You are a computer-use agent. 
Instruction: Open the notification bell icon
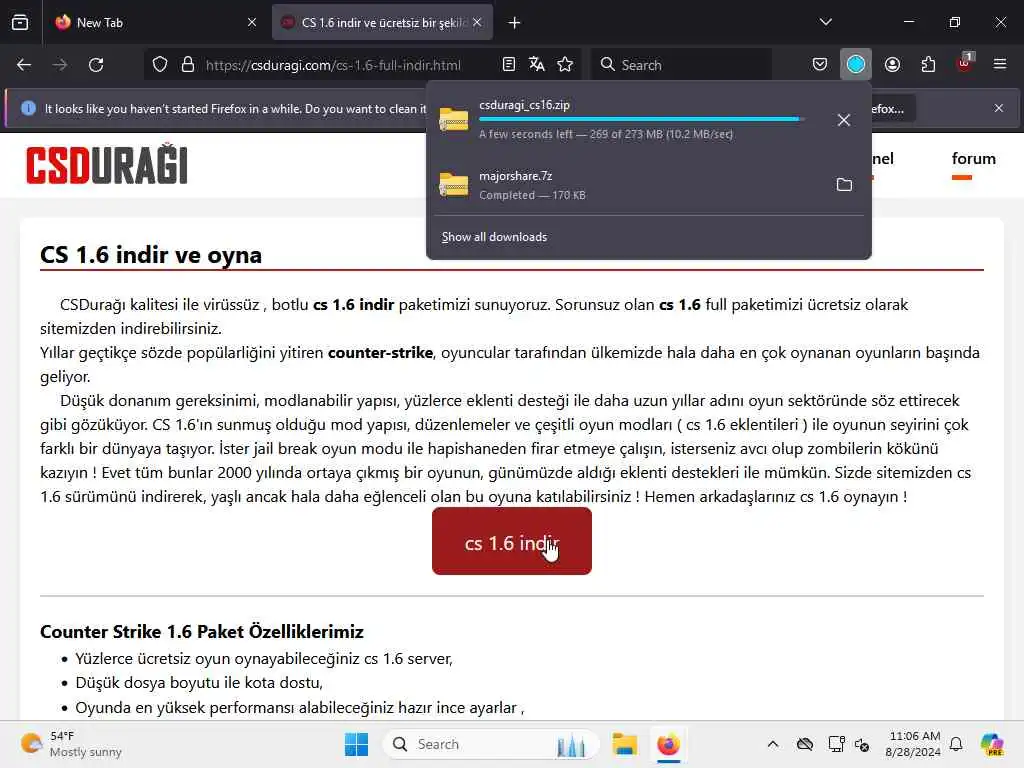click(x=956, y=744)
